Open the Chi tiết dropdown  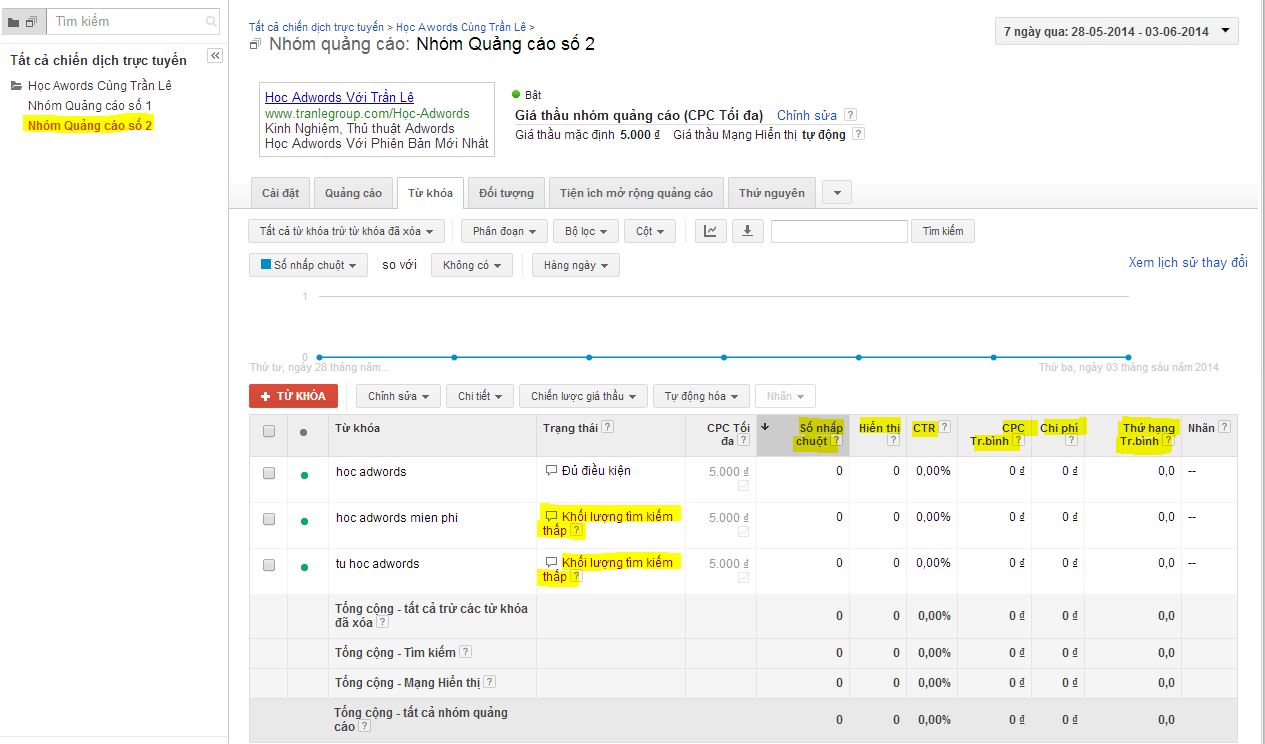480,396
